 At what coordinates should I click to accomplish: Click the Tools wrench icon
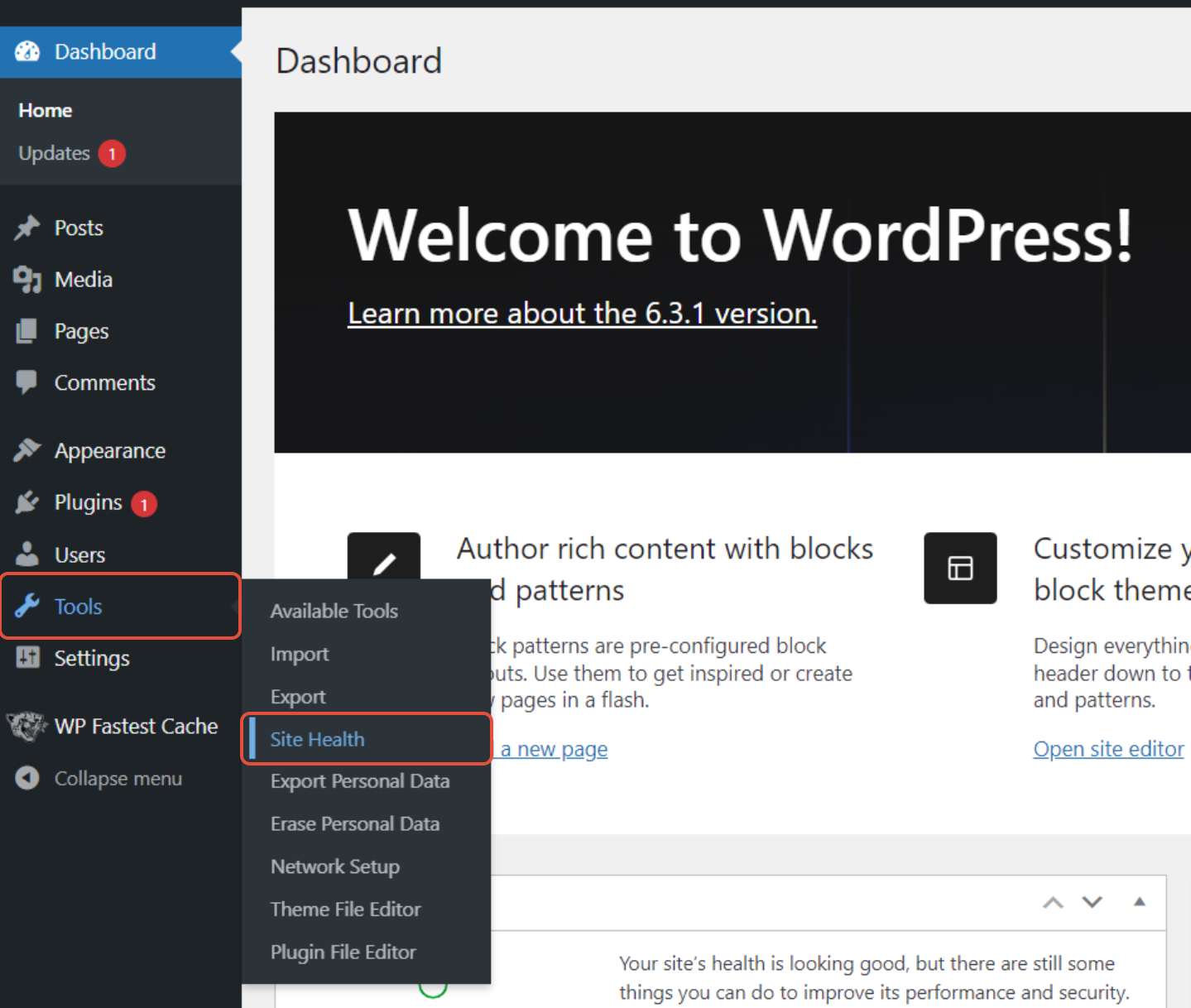click(x=27, y=606)
